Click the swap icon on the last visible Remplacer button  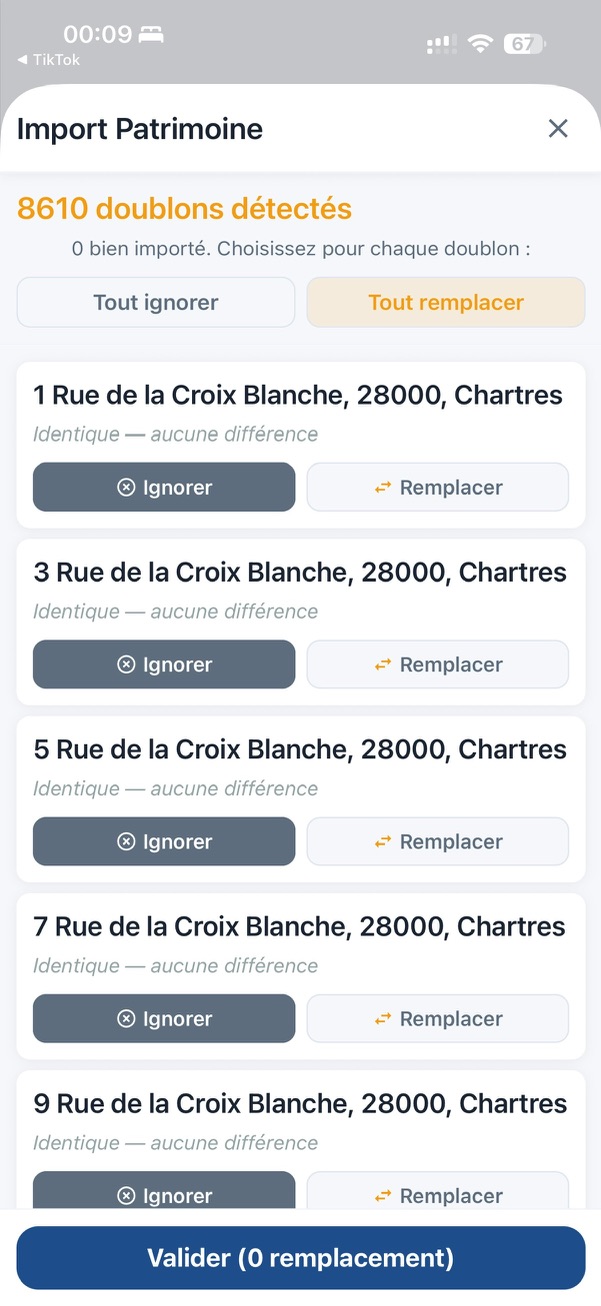382,1195
